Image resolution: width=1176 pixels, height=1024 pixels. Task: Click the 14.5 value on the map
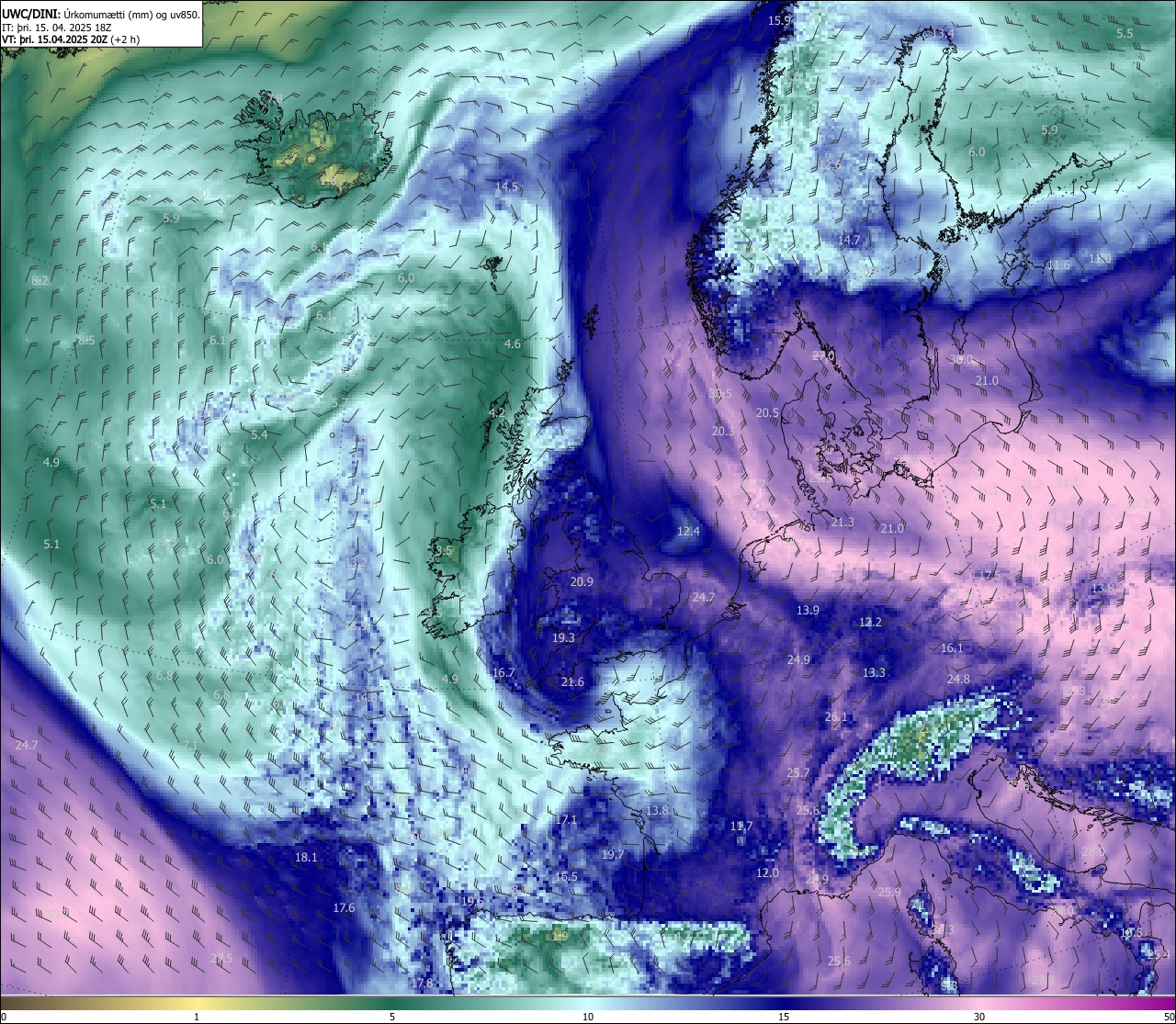tap(507, 186)
